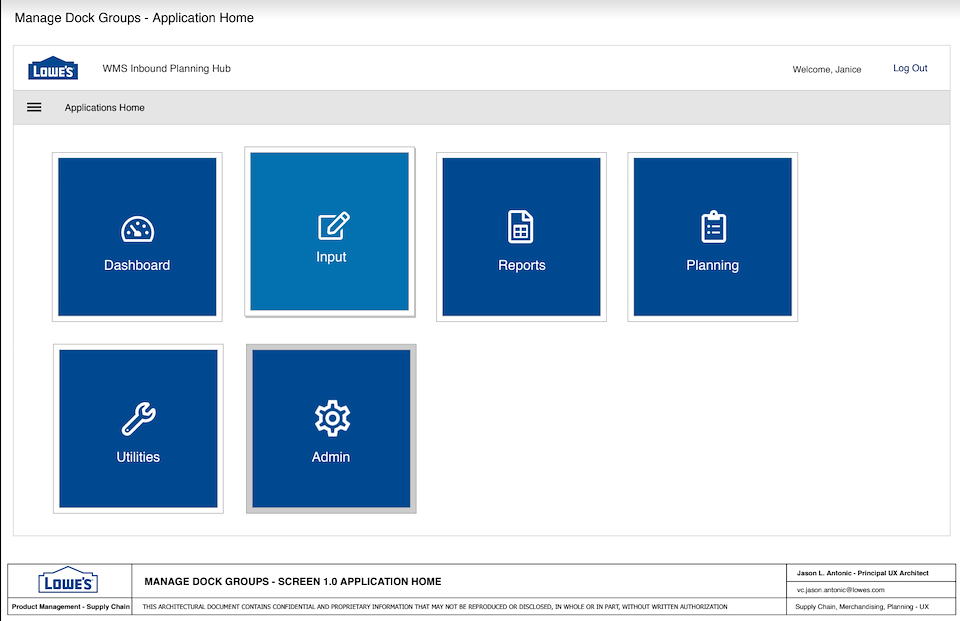Log Out of the application

910,68
